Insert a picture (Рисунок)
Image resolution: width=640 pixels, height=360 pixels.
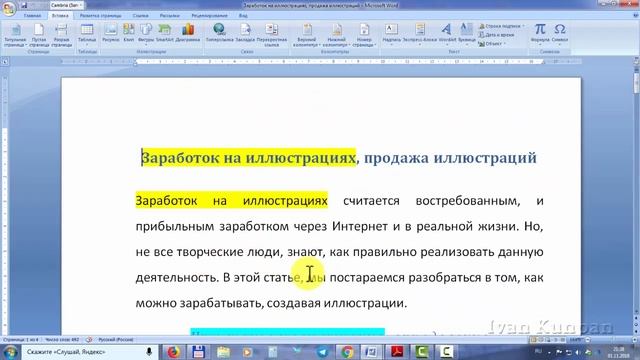[x=111, y=33]
